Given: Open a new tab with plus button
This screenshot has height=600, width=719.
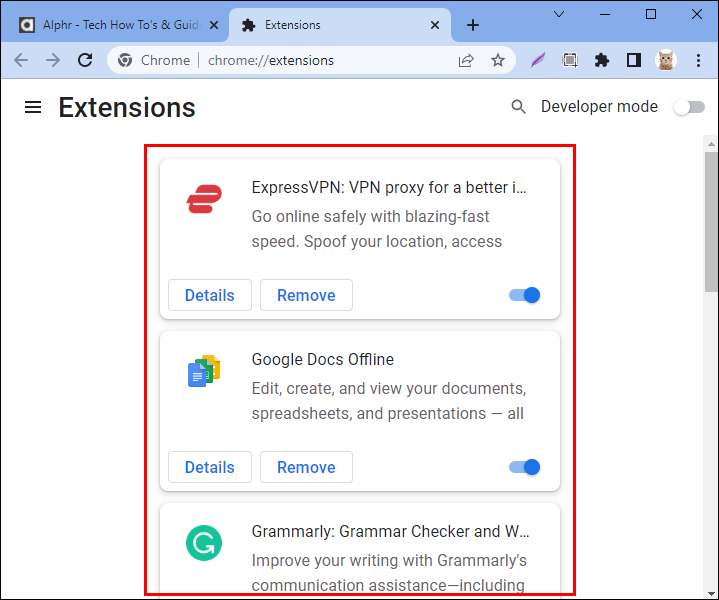Looking at the screenshot, I should (473, 25).
